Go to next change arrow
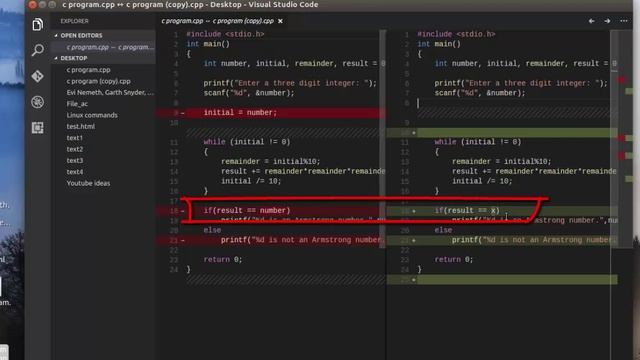This screenshot has width=640, height=360. tap(607, 21)
